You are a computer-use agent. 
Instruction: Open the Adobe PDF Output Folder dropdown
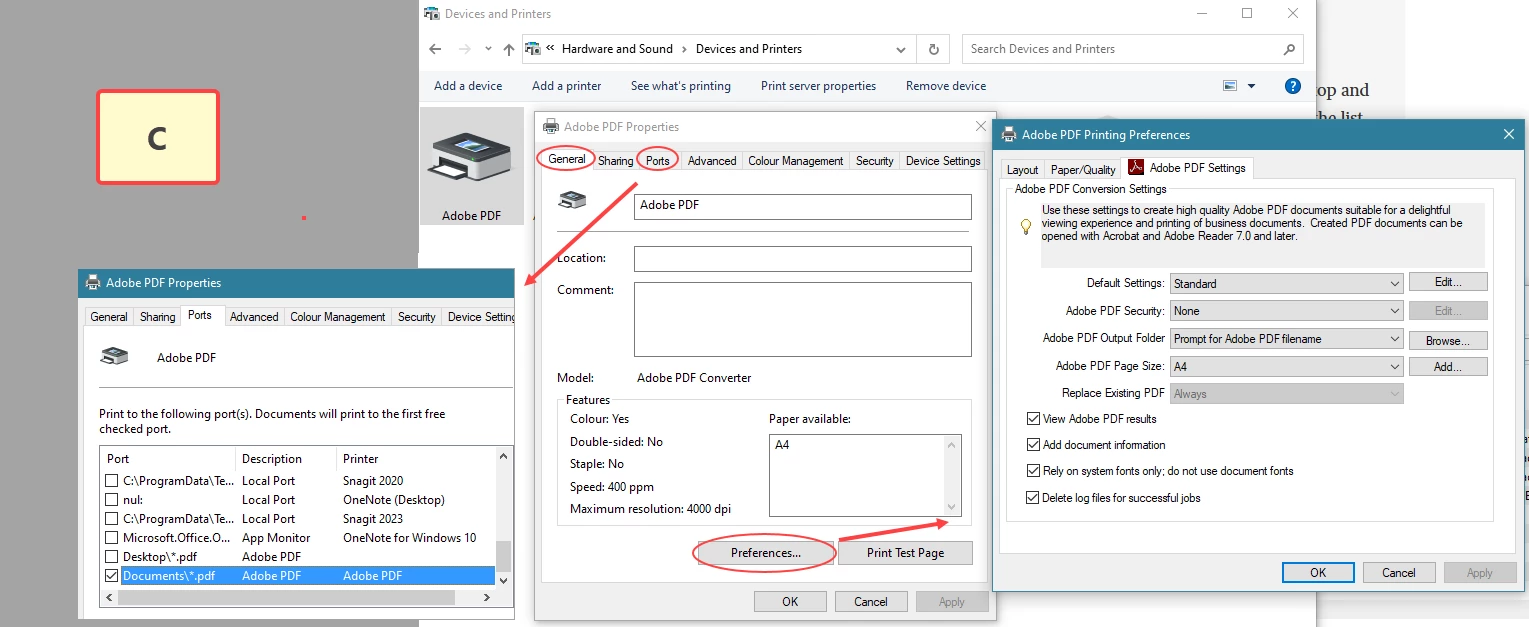tap(1287, 339)
